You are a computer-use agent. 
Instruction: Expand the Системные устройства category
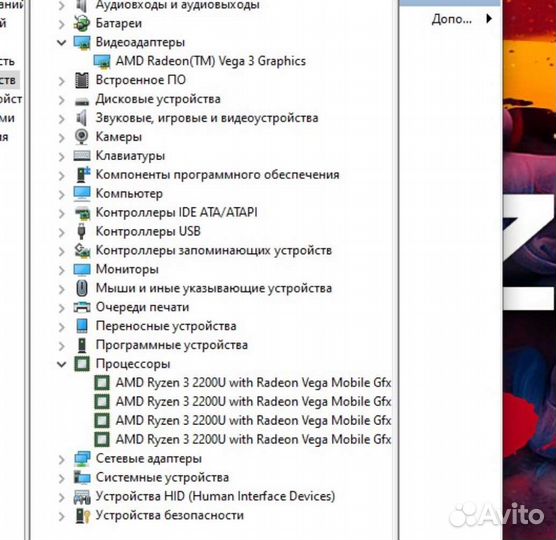[x=62, y=478]
